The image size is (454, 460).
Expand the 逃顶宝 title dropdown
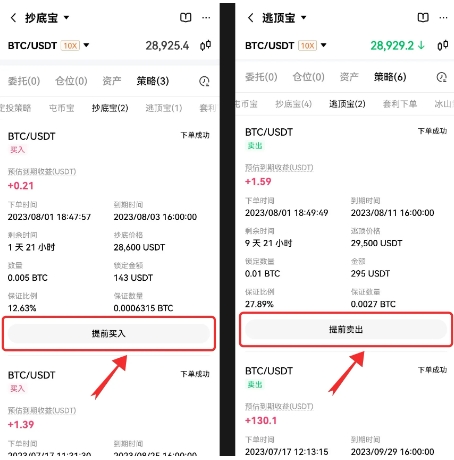pyautogui.click(x=304, y=17)
